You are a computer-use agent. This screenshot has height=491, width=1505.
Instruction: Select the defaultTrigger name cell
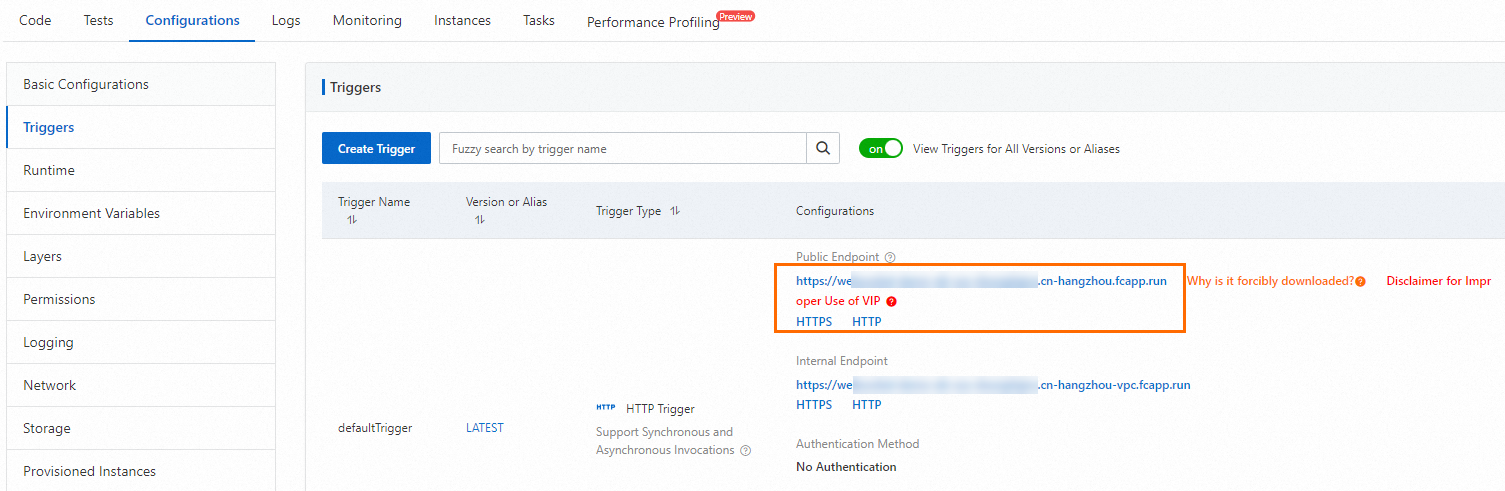tap(375, 428)
